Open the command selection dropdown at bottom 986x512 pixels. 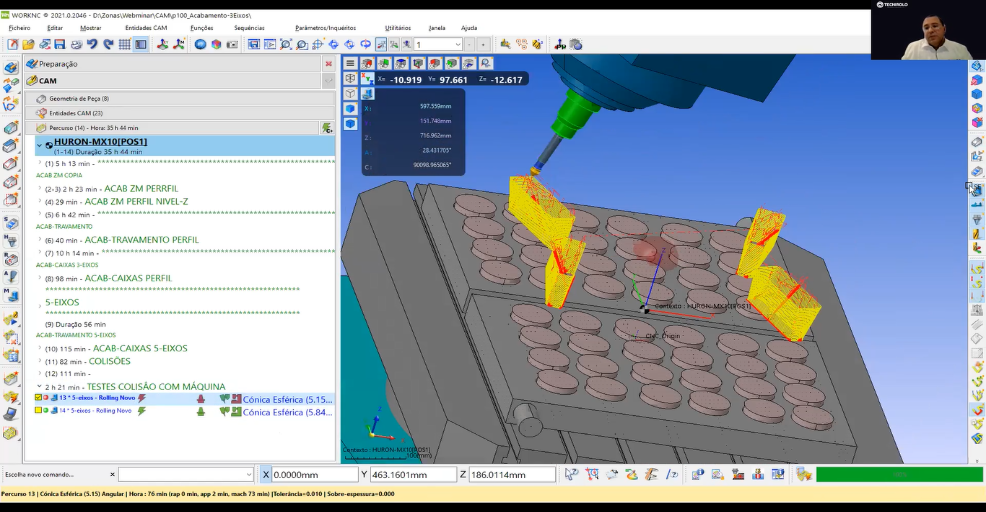pyautogui.click(x=248, y=475)
